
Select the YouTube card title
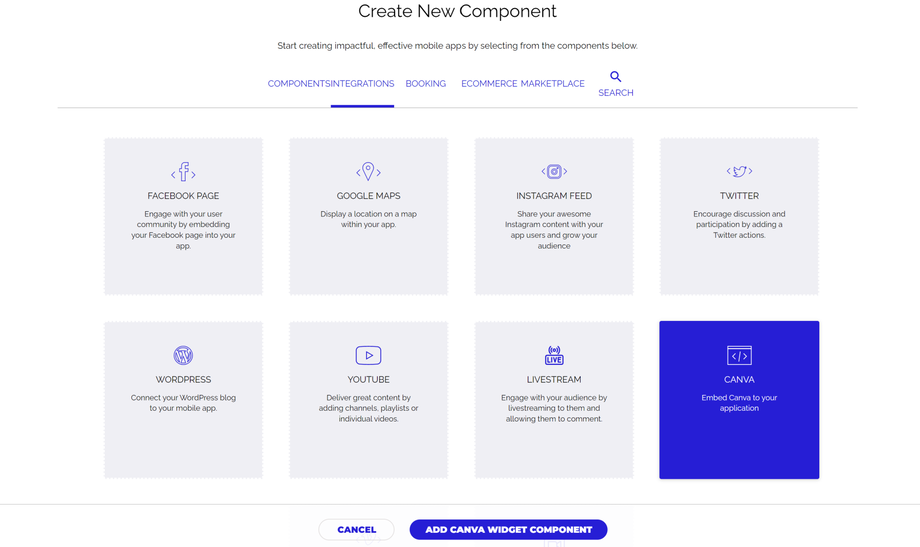[x=368, y=380]
